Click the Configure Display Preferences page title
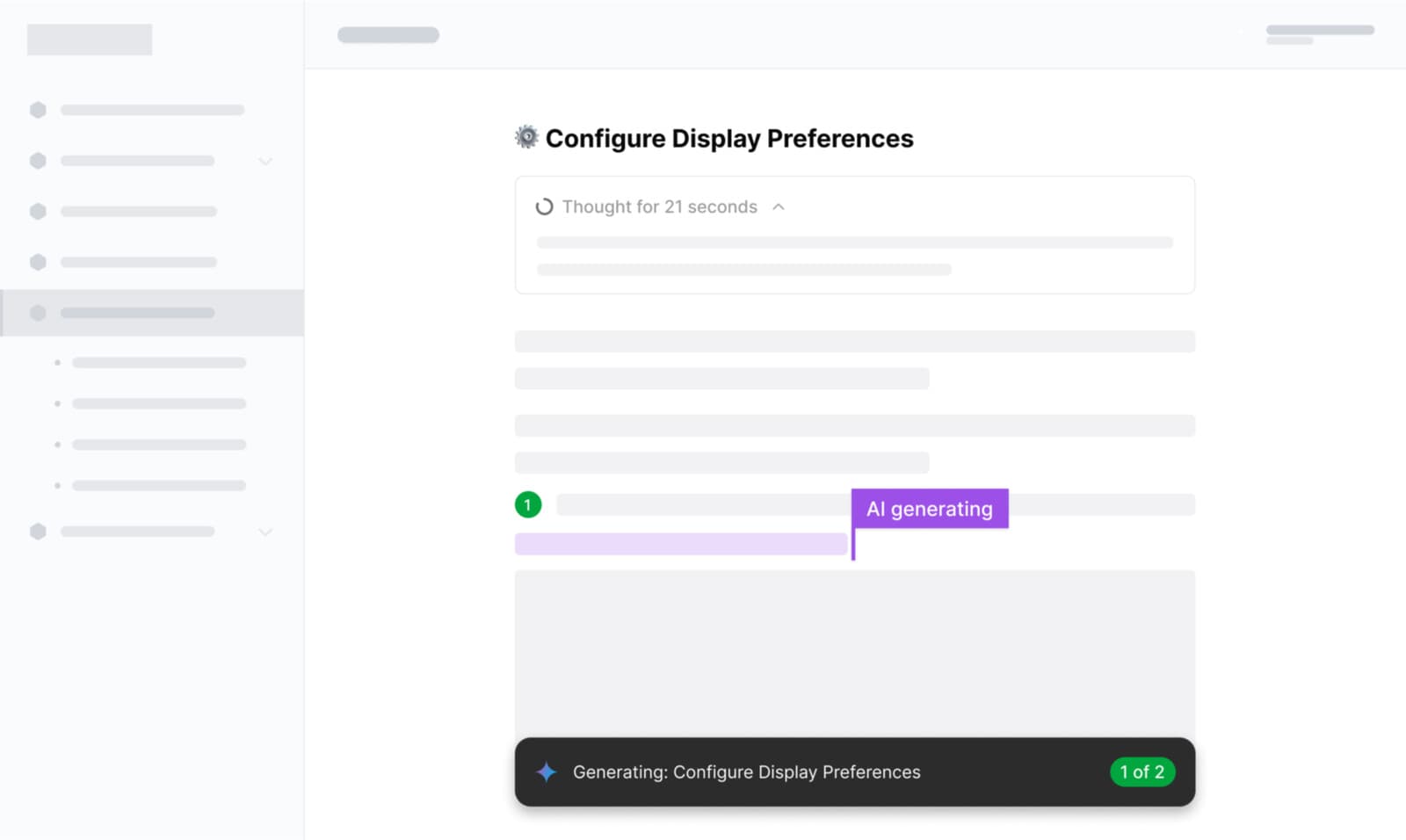Image resolution: width=1406 pixels, height=840 pixels. pos(729,138)
